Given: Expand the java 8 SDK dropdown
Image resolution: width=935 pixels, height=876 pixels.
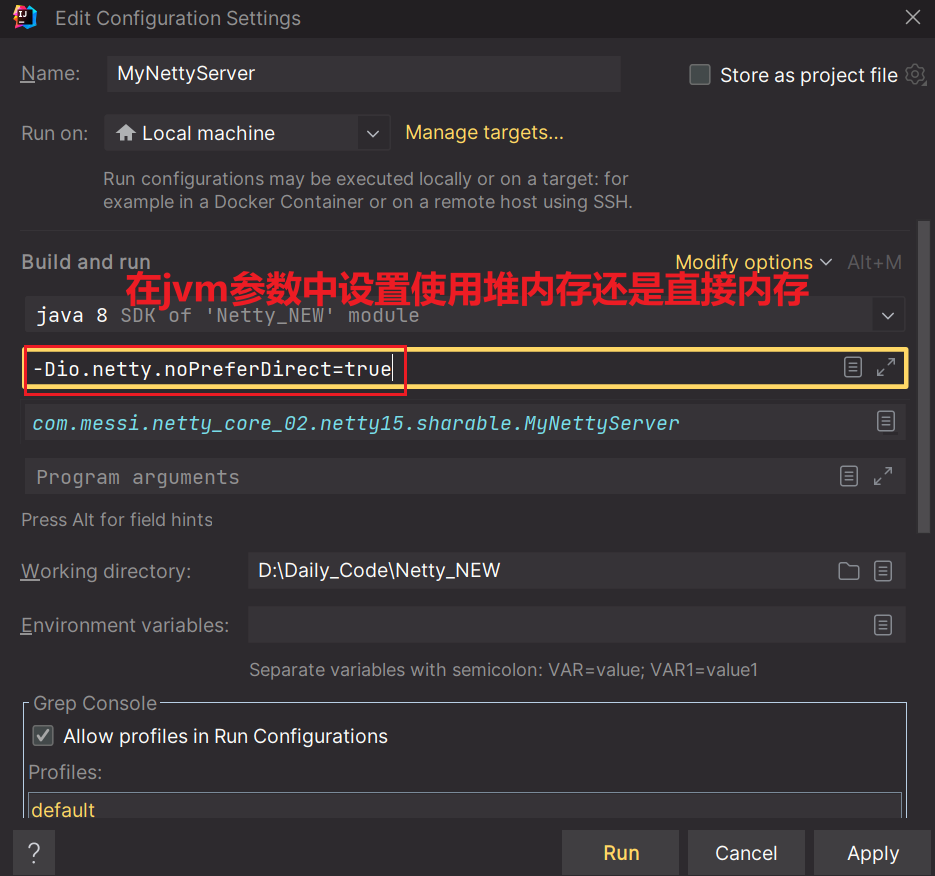Looking at the screenshot, I should pyautogui.click(x=888, y=314).
